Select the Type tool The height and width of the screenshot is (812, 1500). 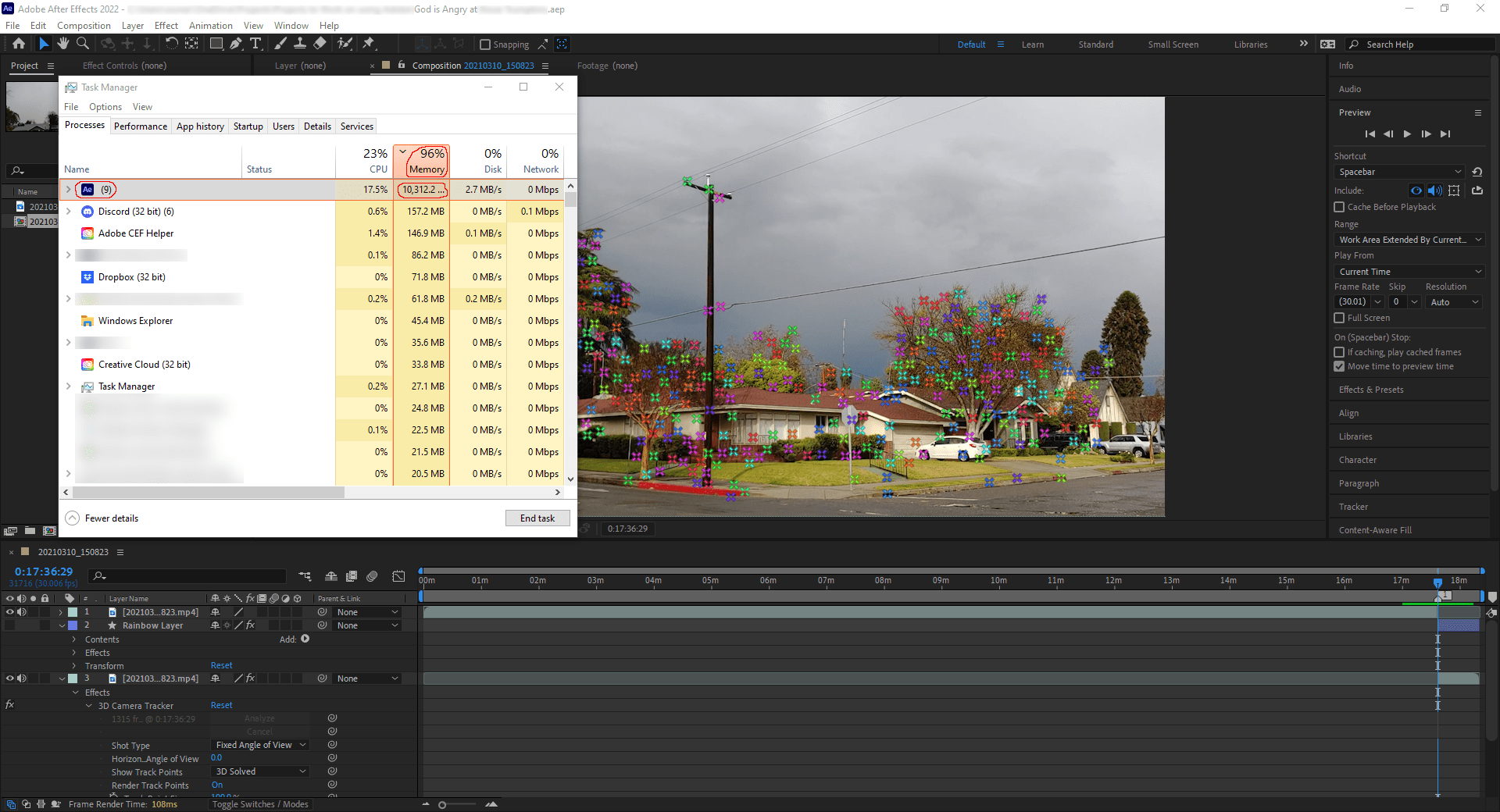pos(257,44)
